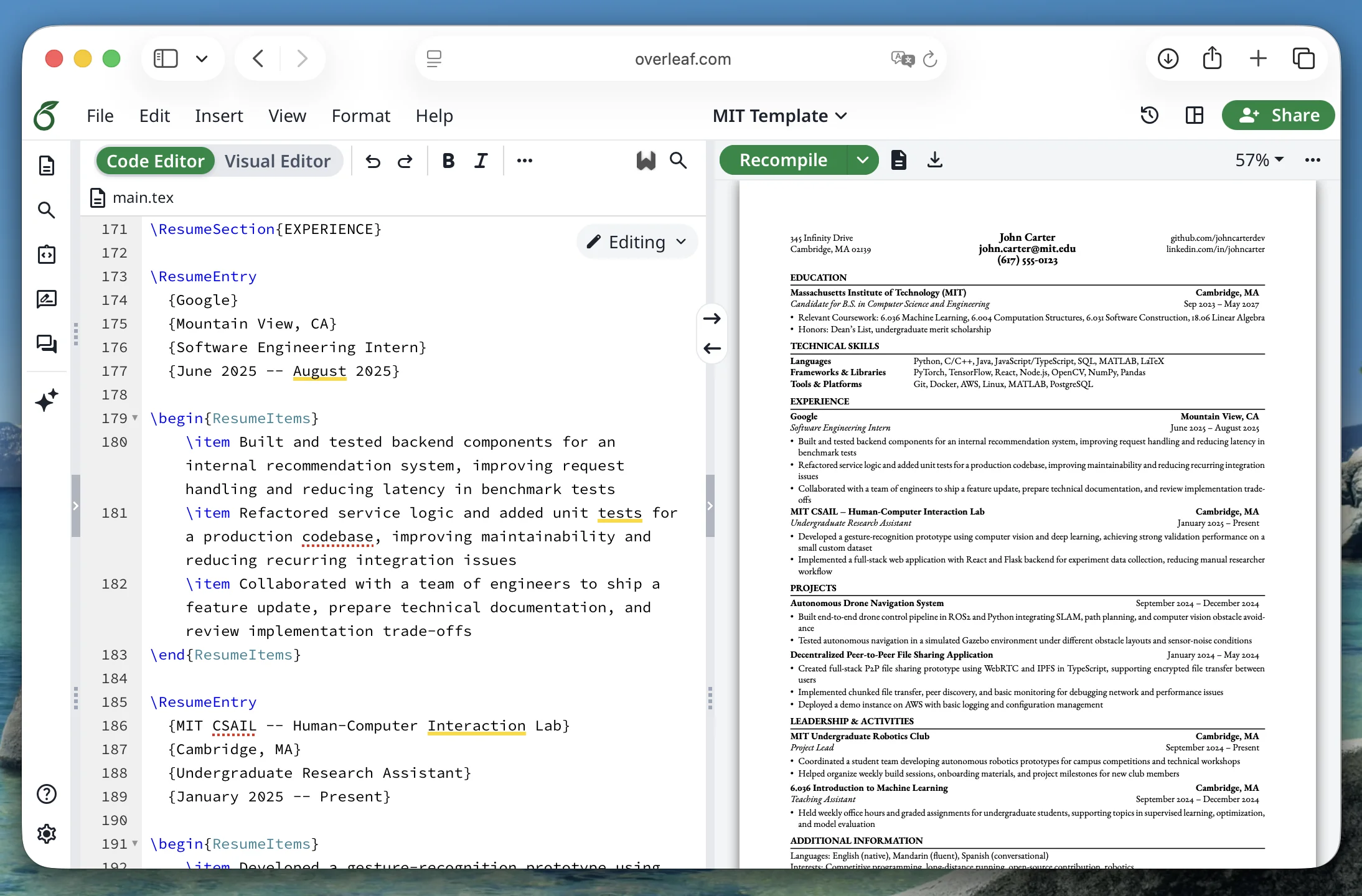The image size is (1362, 896).
Task: Open the integrations sidebar icon
Action: [47, 254]
